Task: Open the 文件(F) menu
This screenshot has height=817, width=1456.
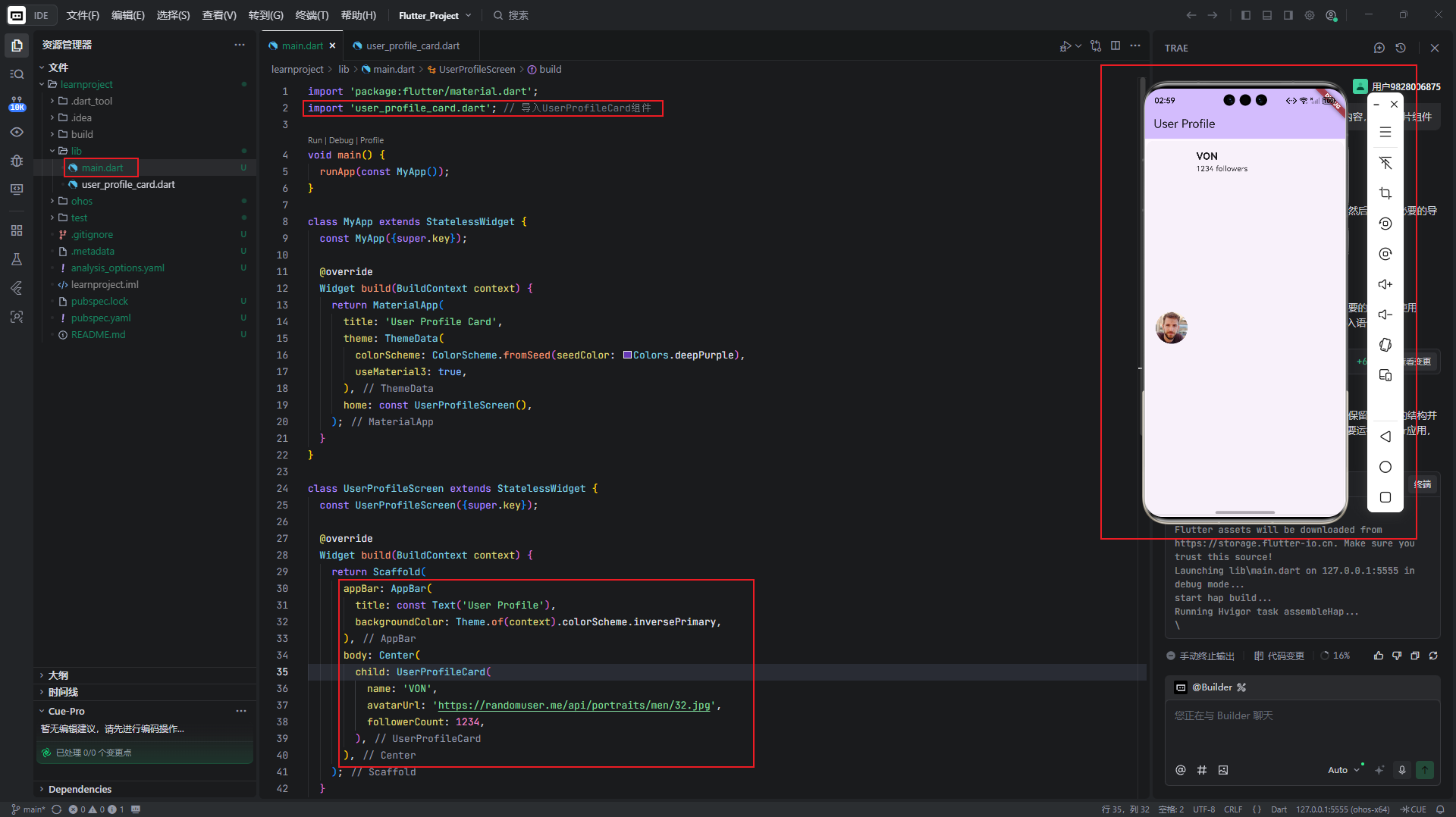Action: coord(83,15)
